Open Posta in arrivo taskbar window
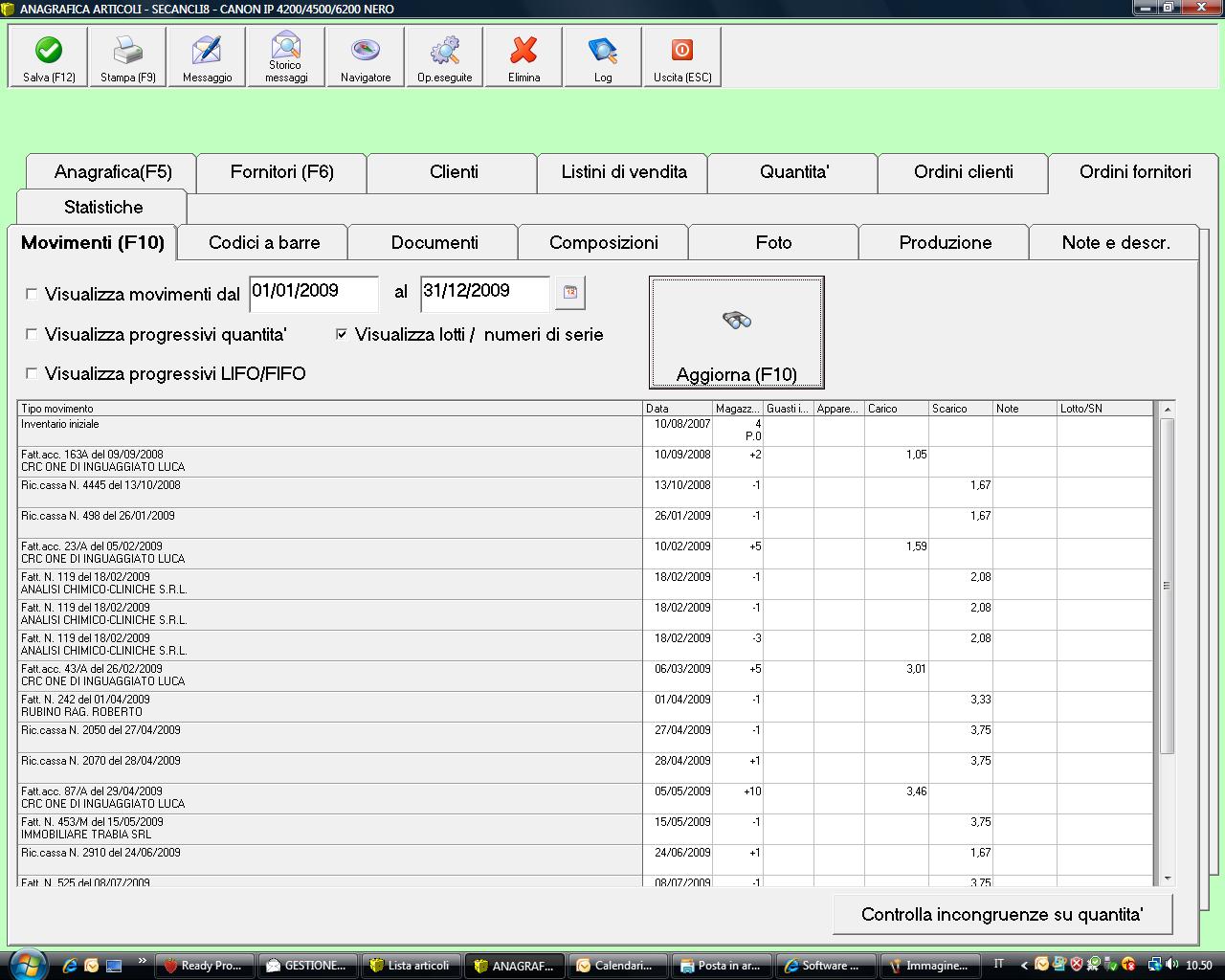Viewport: 1225px width, 980px height. tap(721, 965)
